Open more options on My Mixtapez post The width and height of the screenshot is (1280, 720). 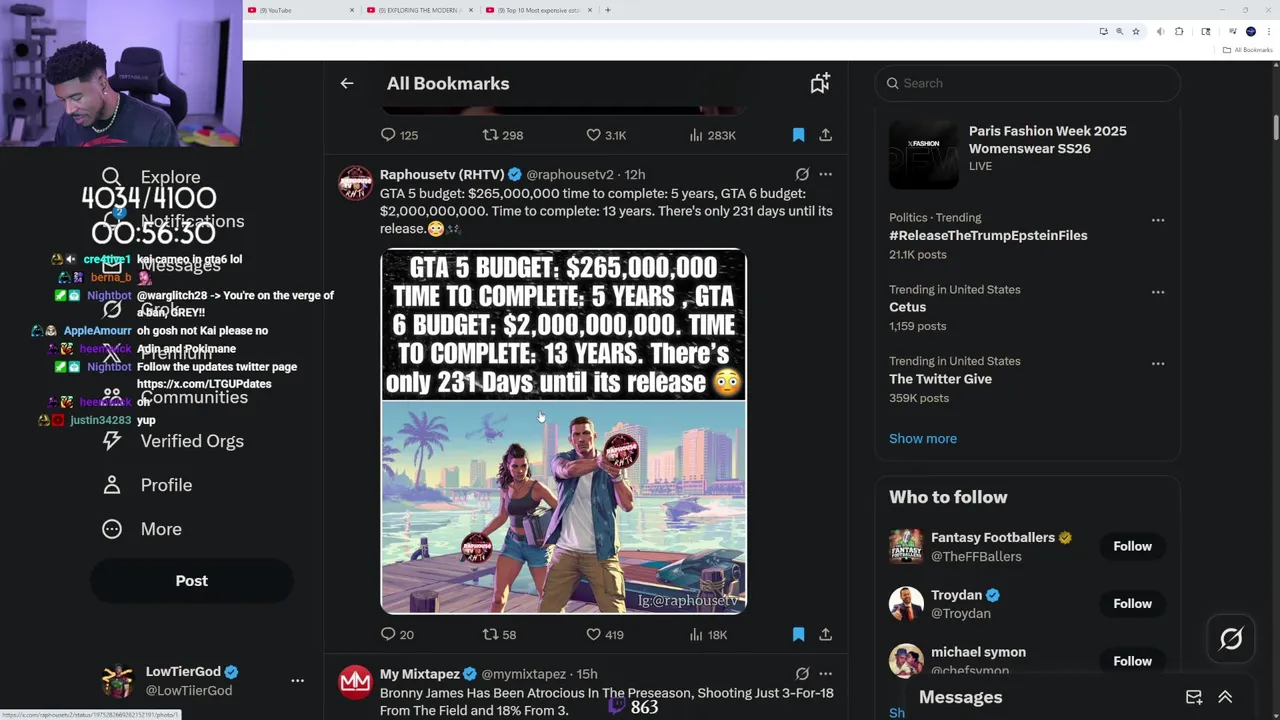pos(825,674)
